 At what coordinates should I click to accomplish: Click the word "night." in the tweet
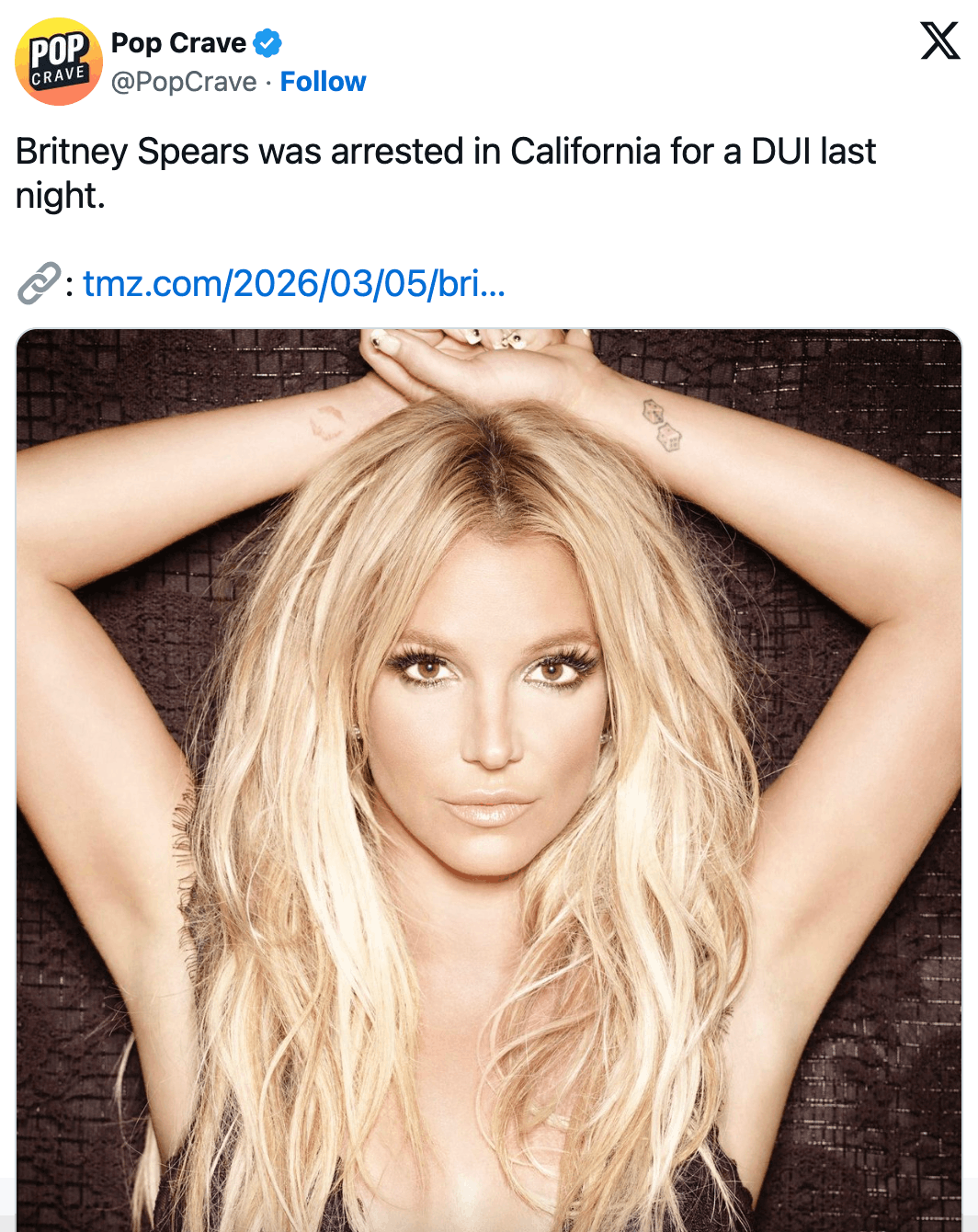61,196
